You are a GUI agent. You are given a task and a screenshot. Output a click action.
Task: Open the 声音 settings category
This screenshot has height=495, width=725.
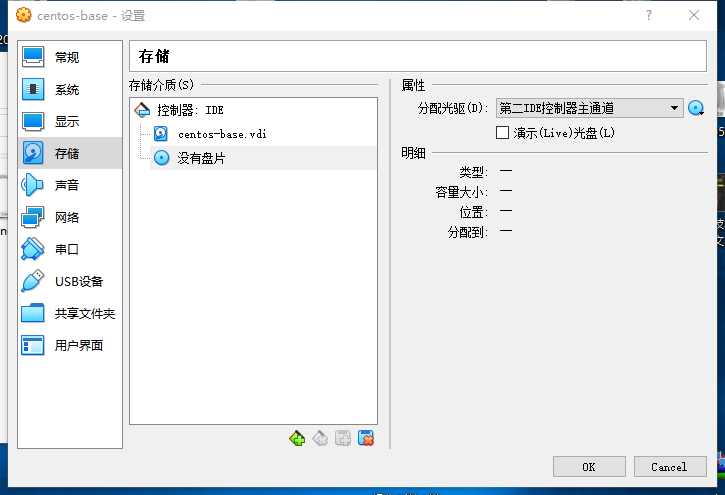70,185
